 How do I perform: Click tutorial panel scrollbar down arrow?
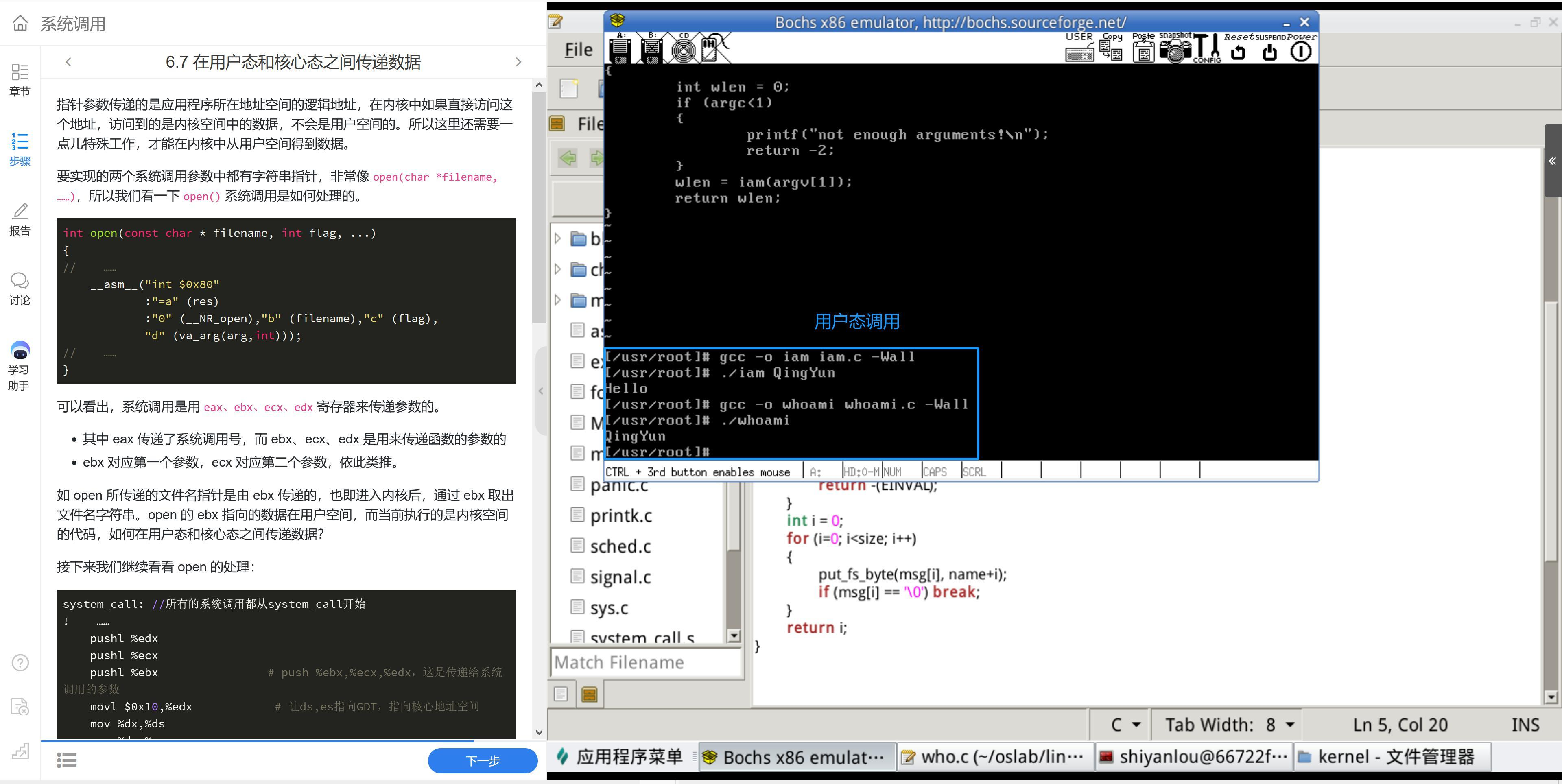pyautogui.click(x=538, y=732)
